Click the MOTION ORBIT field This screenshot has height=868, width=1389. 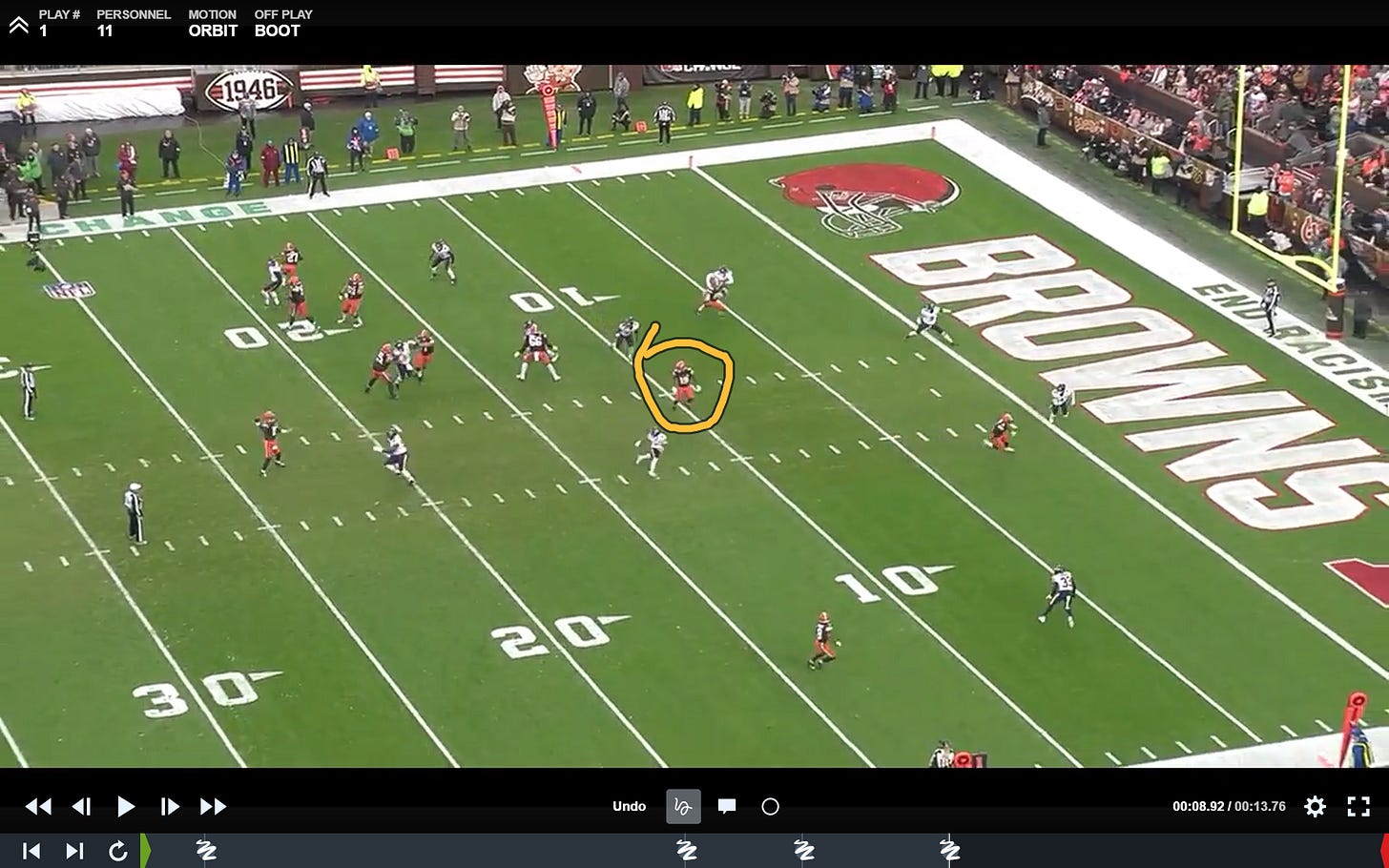pos(213,23)
